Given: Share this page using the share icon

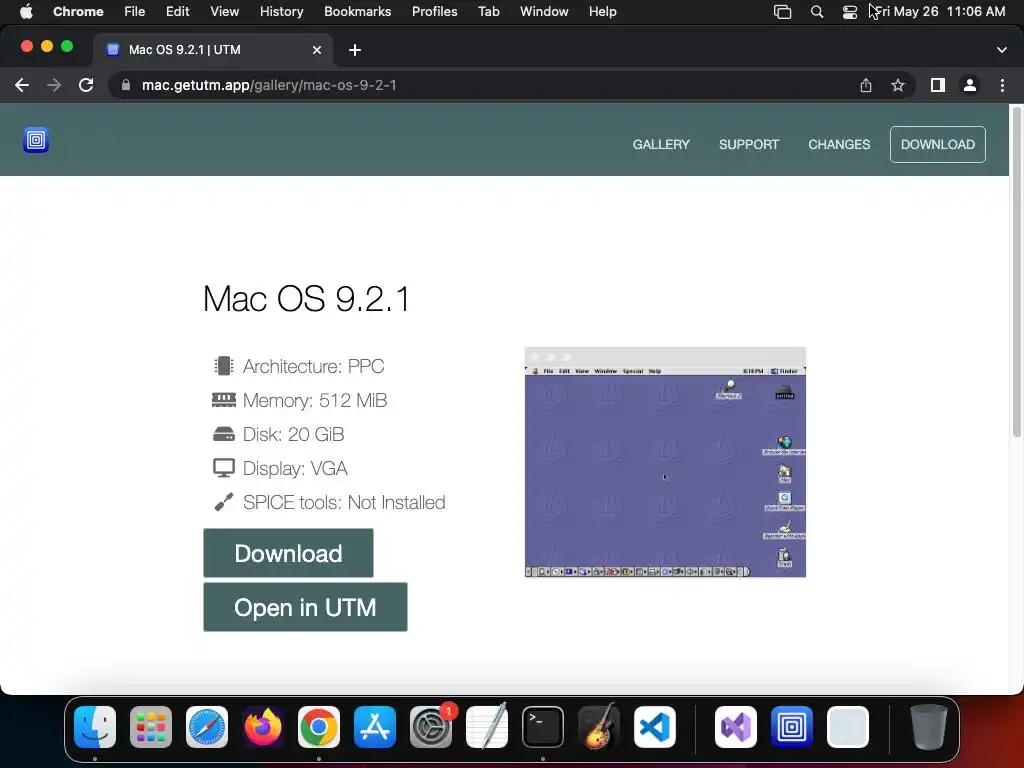Looking at the screenshot, I should (866, 86).
